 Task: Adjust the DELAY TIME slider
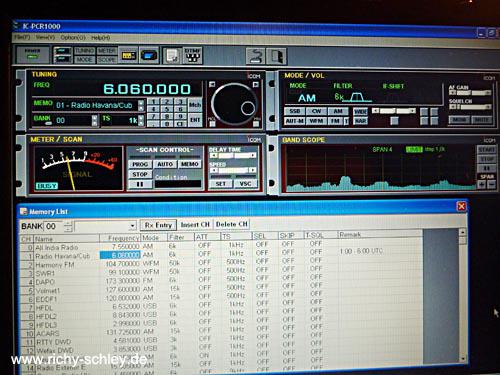point(233,156)
